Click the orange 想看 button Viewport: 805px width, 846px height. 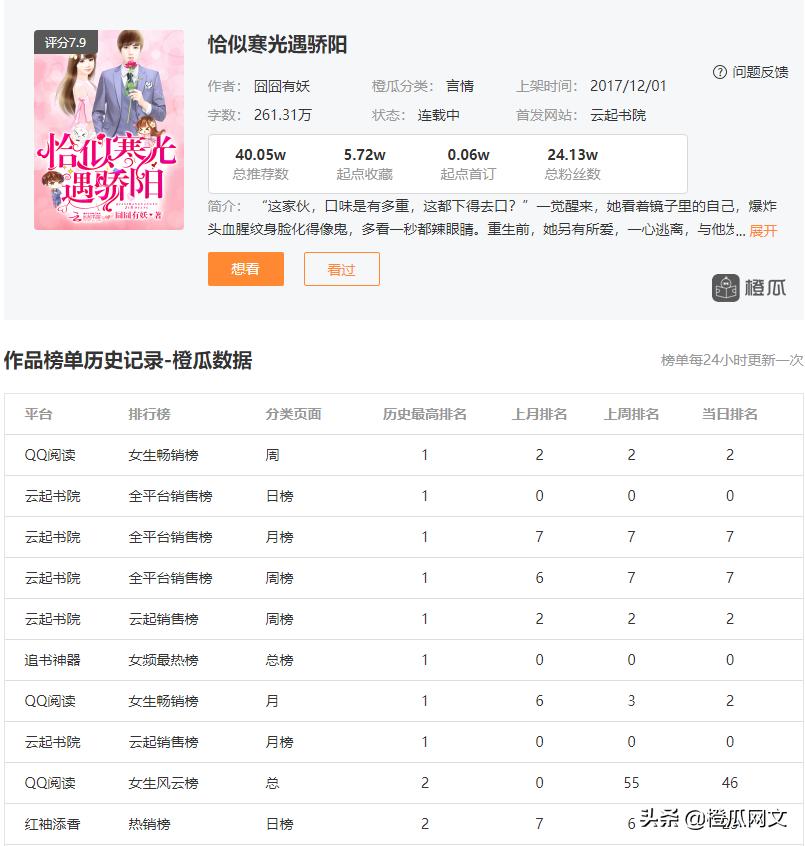click(x=245, y=270)
